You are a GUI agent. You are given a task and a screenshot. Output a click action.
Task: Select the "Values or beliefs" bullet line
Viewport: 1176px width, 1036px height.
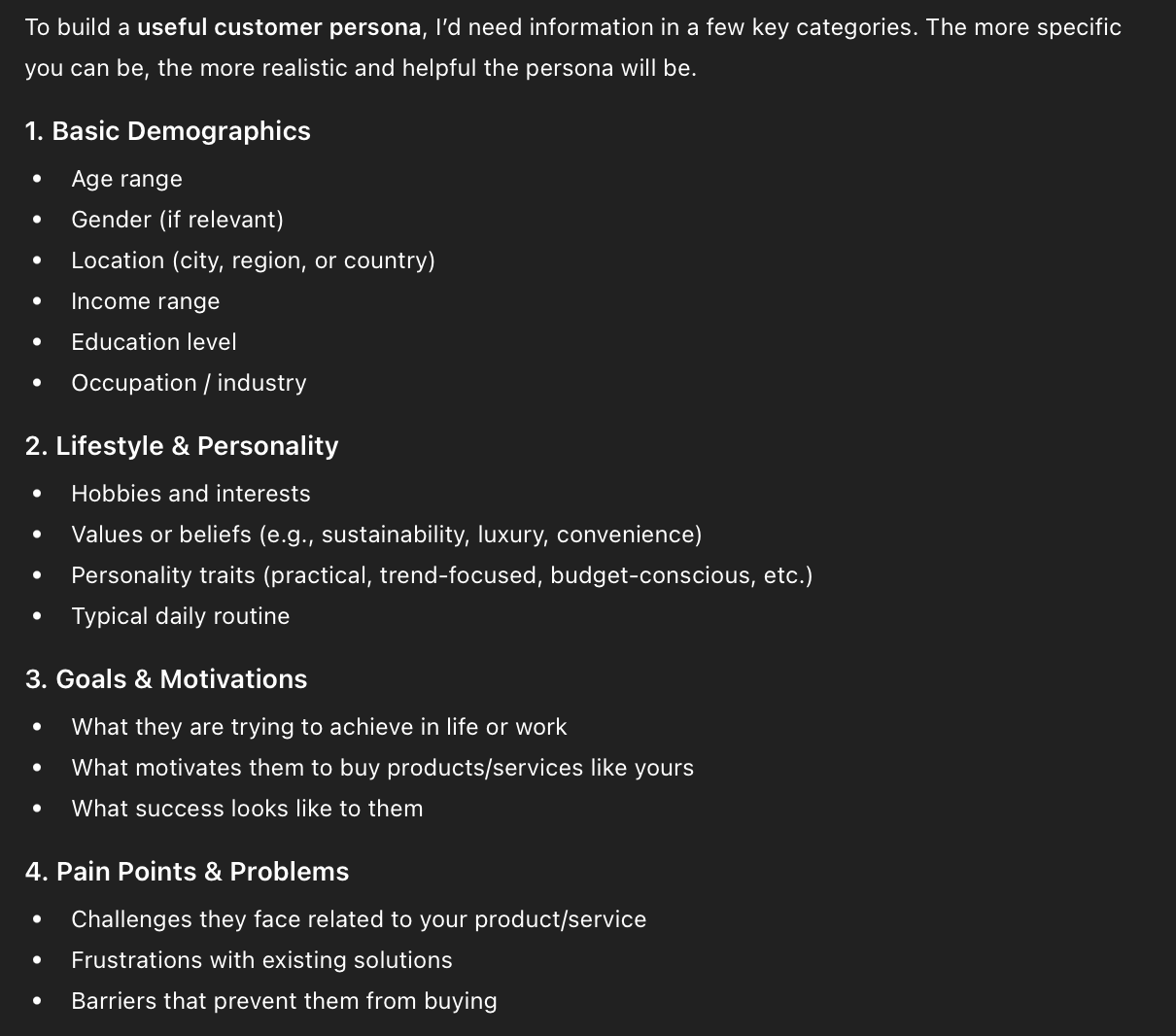(386, 535)
